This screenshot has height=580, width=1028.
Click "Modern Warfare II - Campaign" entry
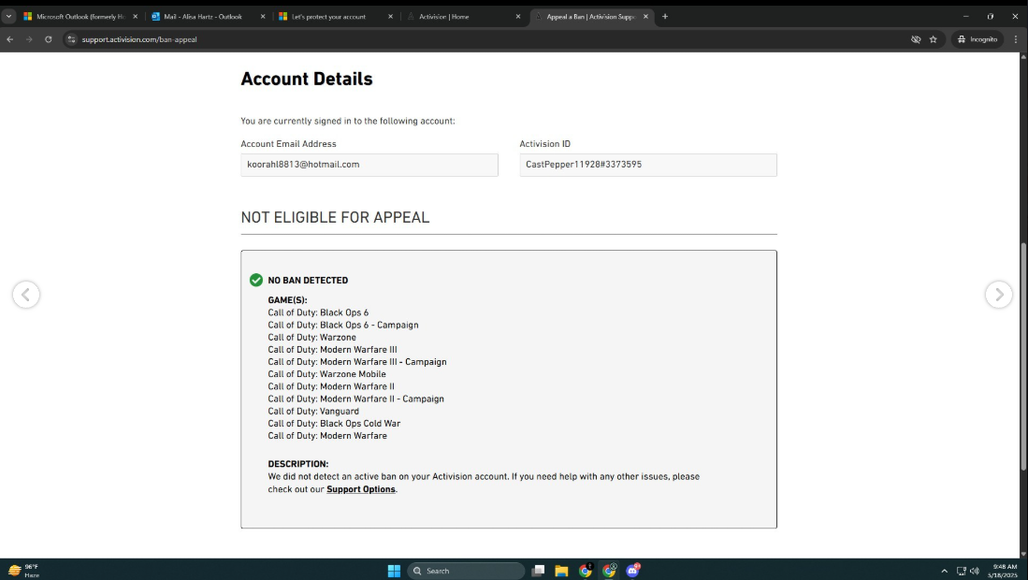coord(356,399)
